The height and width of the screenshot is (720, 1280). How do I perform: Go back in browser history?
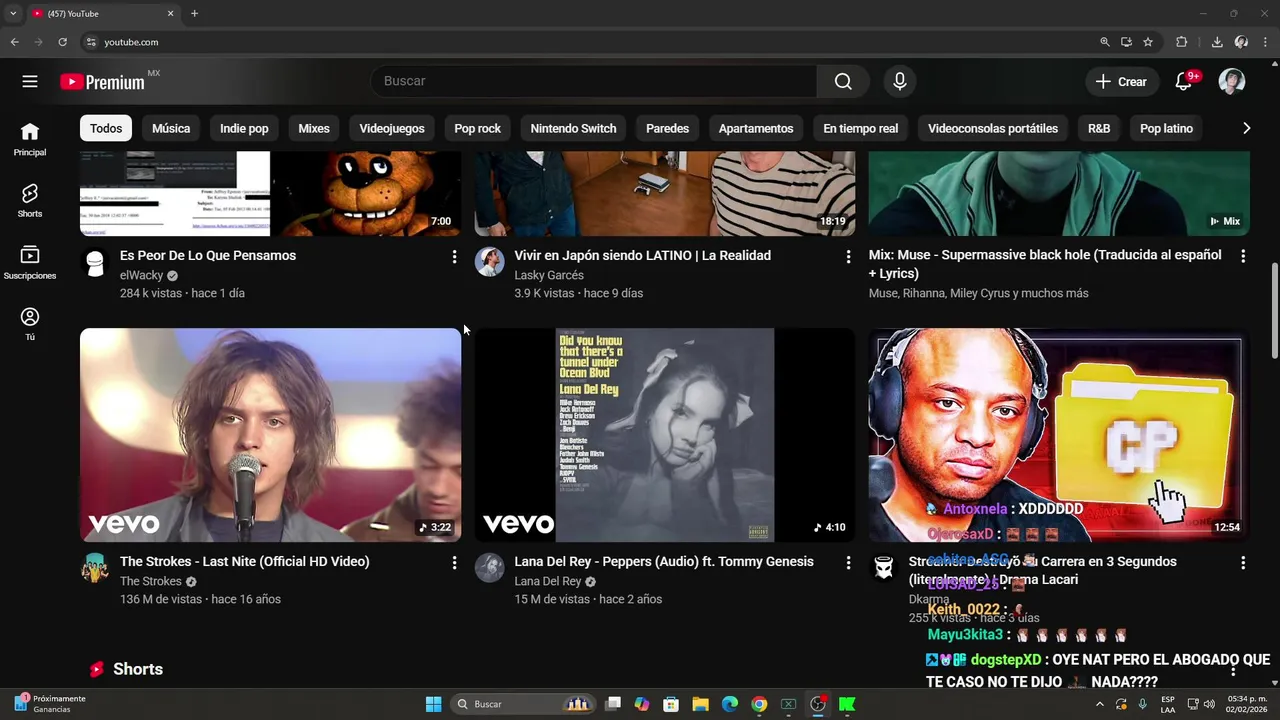pyautogui.click(x=14, y=42)
